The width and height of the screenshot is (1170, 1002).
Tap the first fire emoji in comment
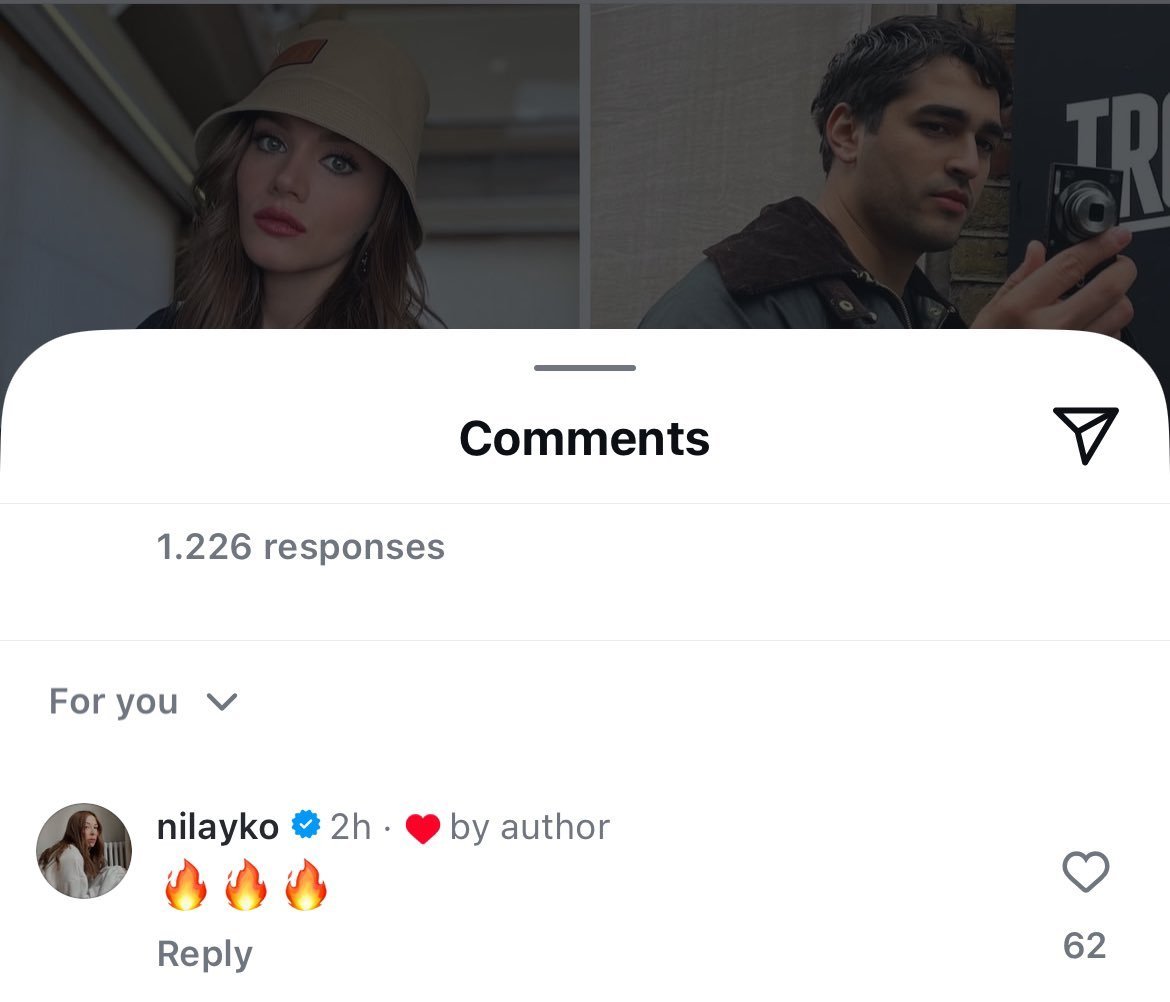[x=186, y=887]
